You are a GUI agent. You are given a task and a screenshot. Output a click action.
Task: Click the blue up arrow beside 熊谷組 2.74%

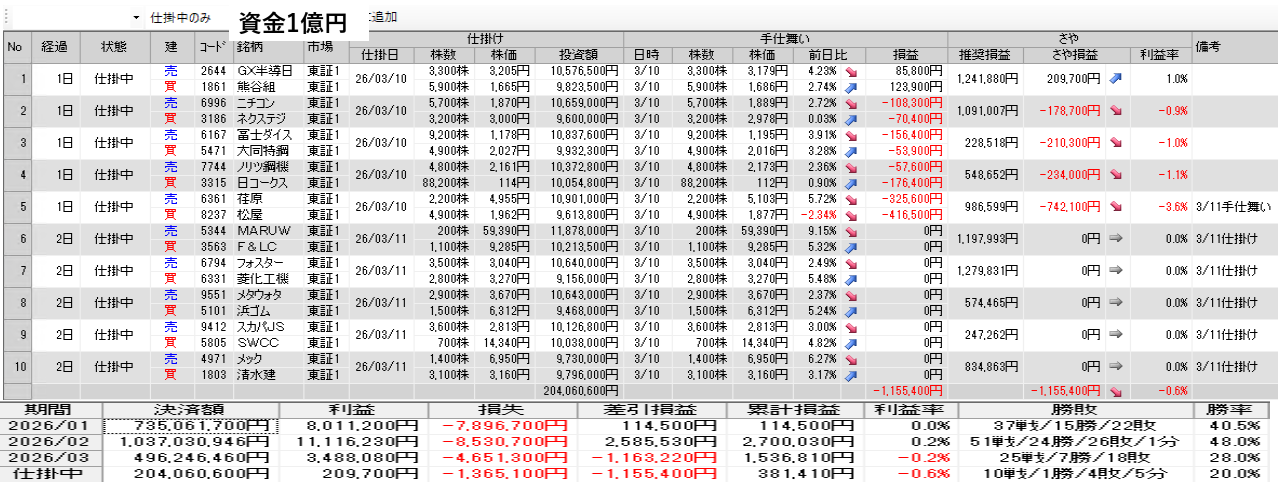click(x=851, y=87)
